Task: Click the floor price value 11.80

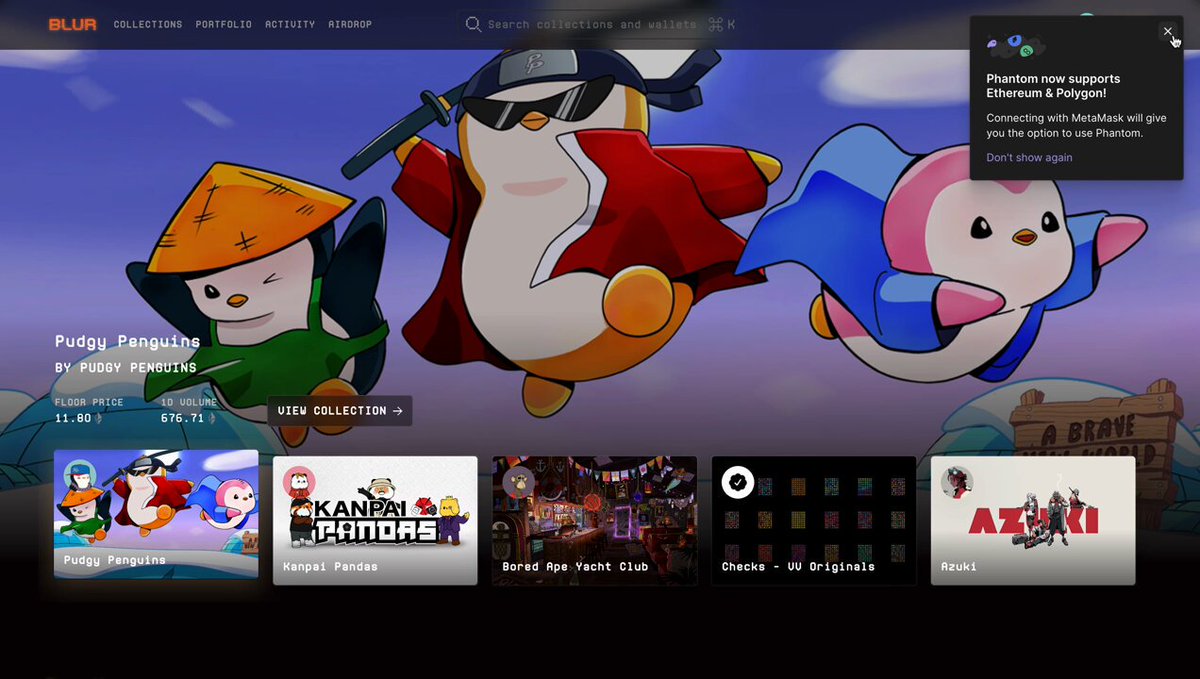Action: coord(73,418)
